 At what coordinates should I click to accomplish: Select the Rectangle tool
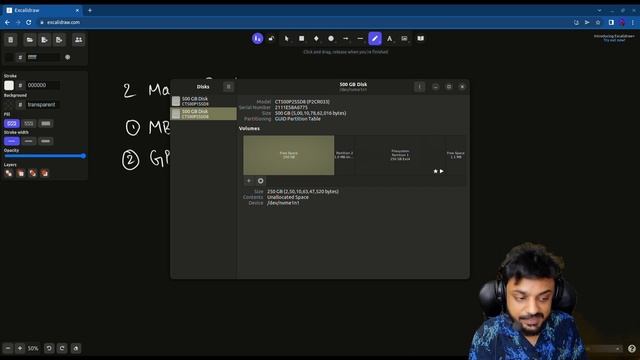point(301,38)
